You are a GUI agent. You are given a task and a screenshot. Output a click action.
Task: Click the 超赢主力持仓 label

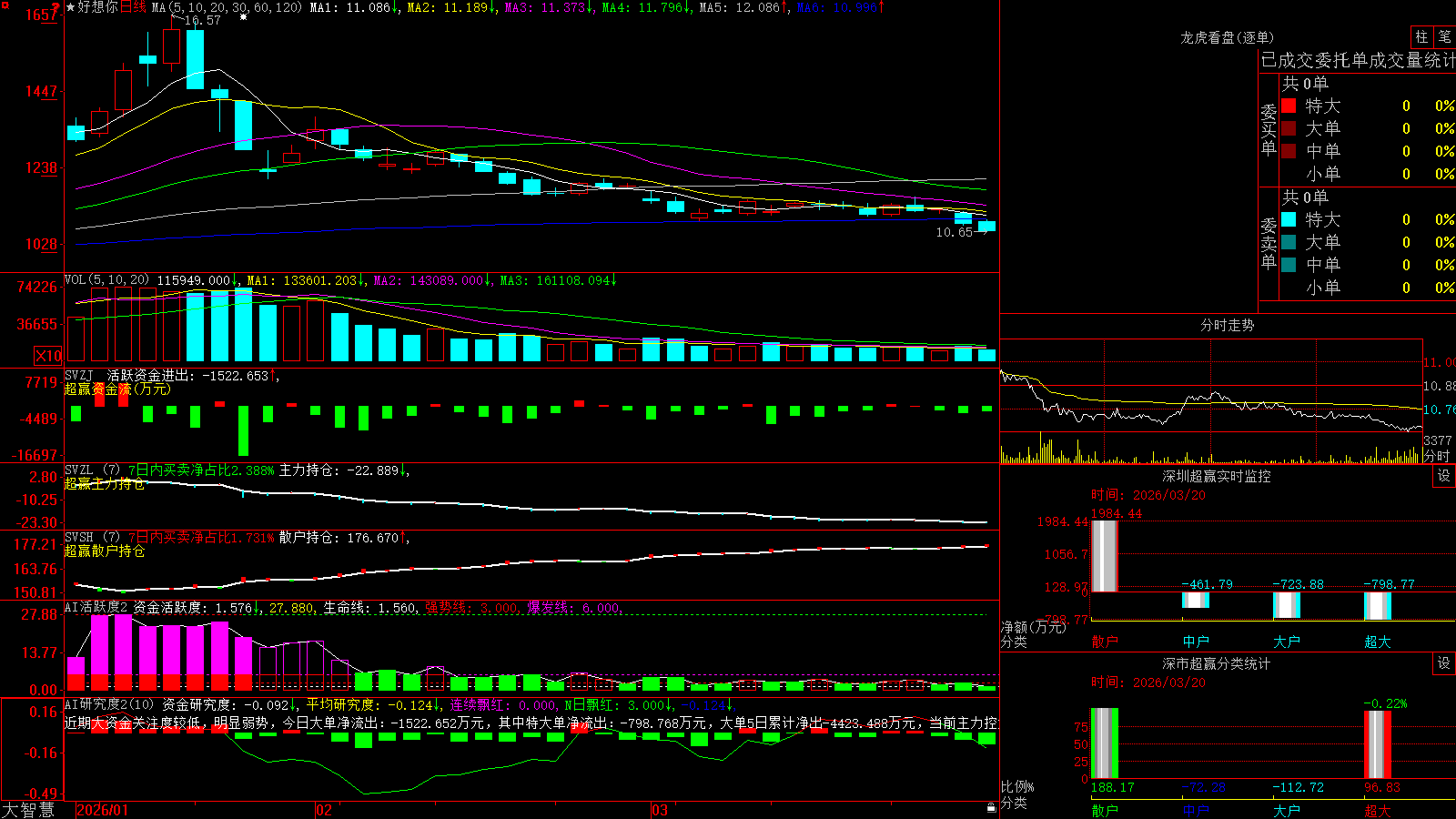105,483
